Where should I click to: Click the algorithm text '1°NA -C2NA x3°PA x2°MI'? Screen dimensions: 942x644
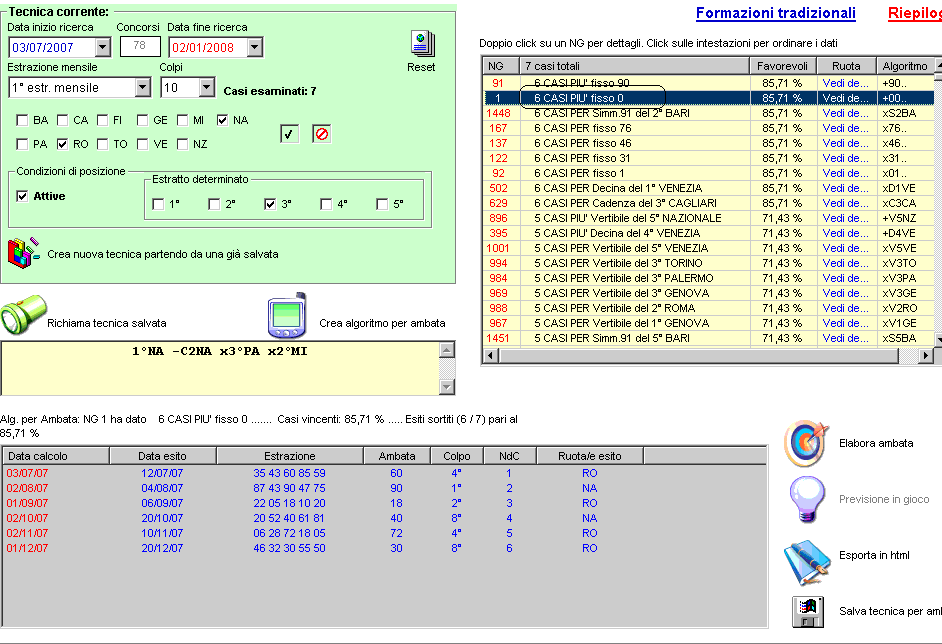pyautogui.click(x=220, y=351)
